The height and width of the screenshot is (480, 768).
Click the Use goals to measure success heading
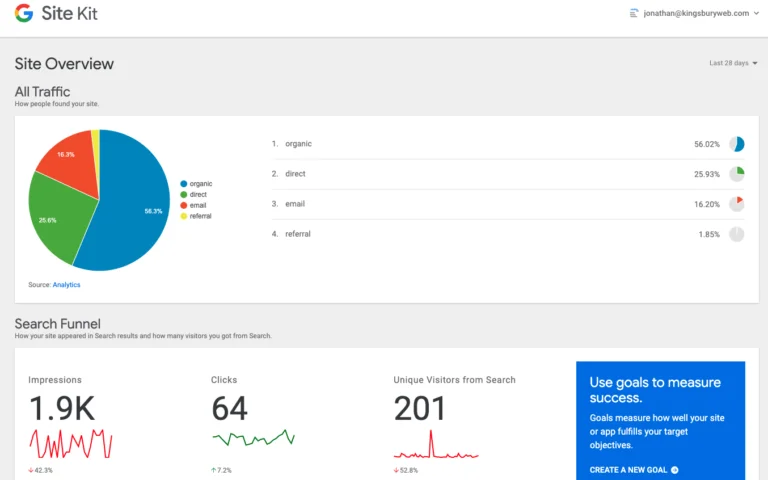[655, 390]
